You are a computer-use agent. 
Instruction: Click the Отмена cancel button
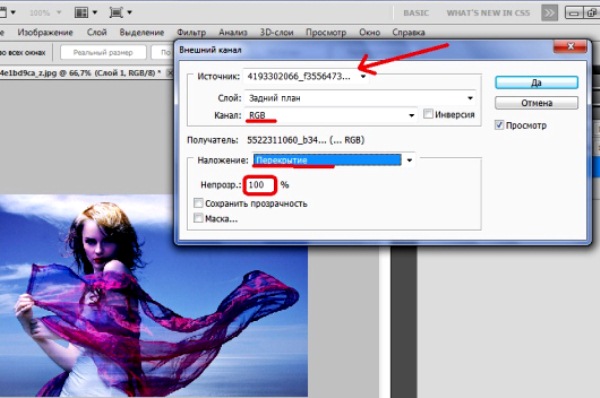pyautogui.click(x=536, y=103)
